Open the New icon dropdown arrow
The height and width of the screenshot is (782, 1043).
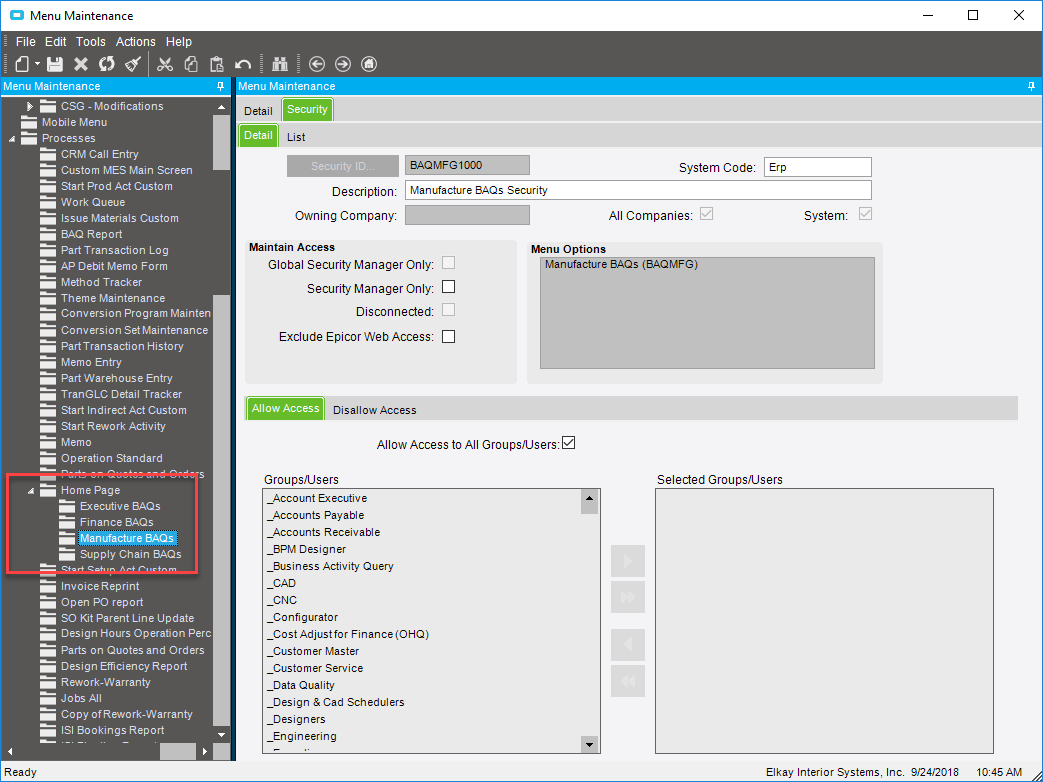pyautogui.click(x=37, y=64)
